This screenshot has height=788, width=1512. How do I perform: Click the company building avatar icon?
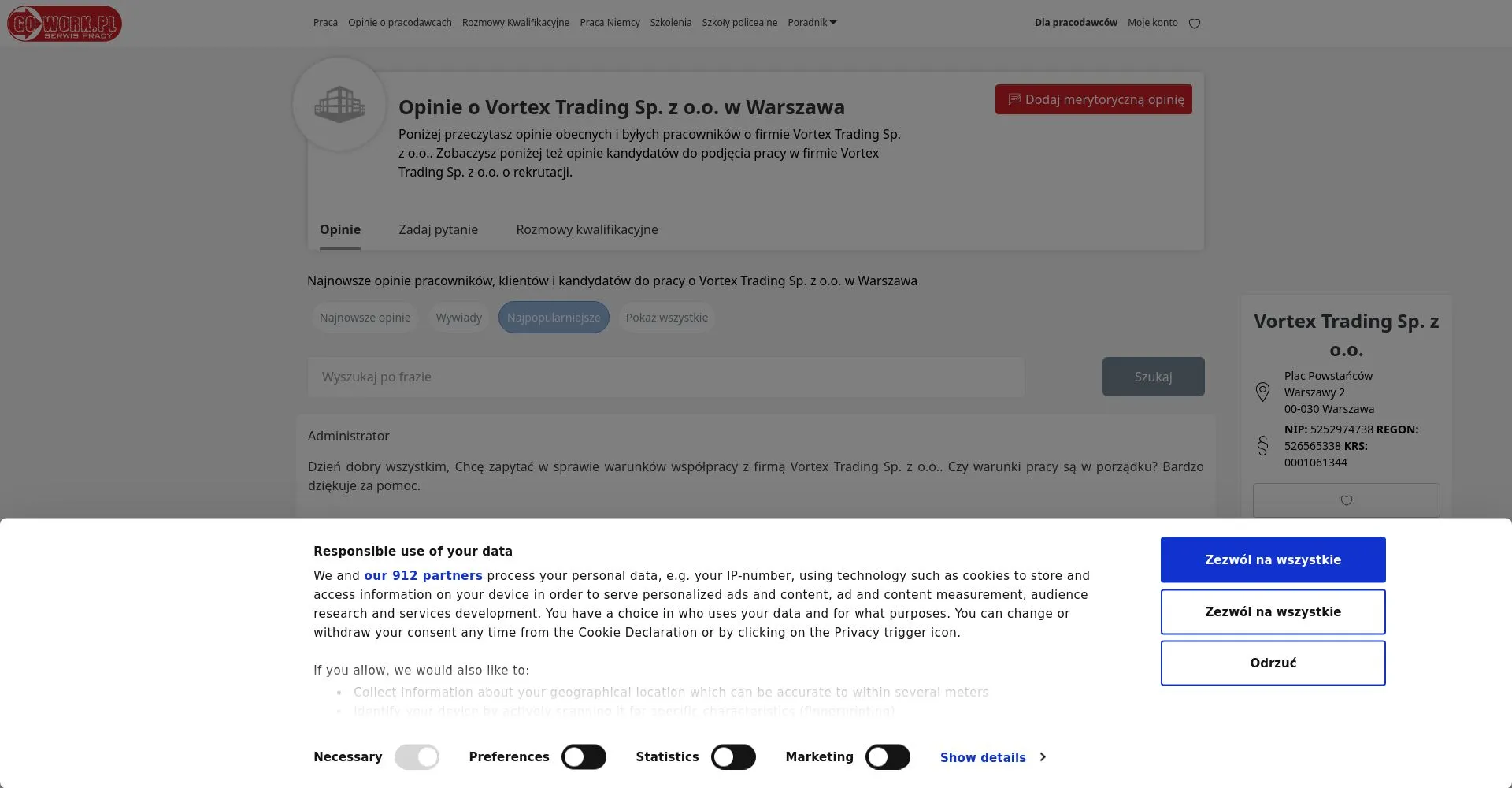[x=339, y=104]
